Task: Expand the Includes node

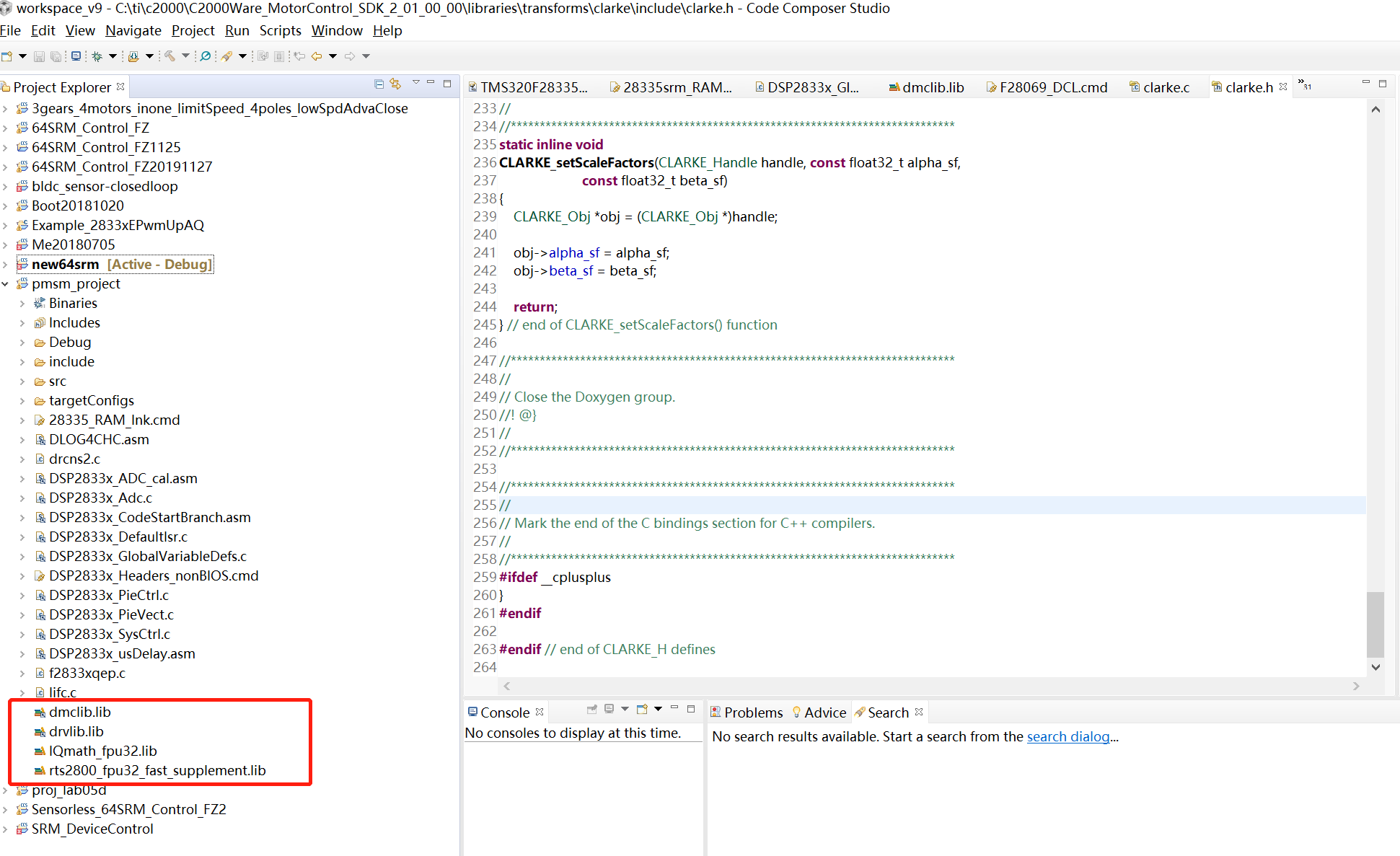Action: (x=22, y=323)
